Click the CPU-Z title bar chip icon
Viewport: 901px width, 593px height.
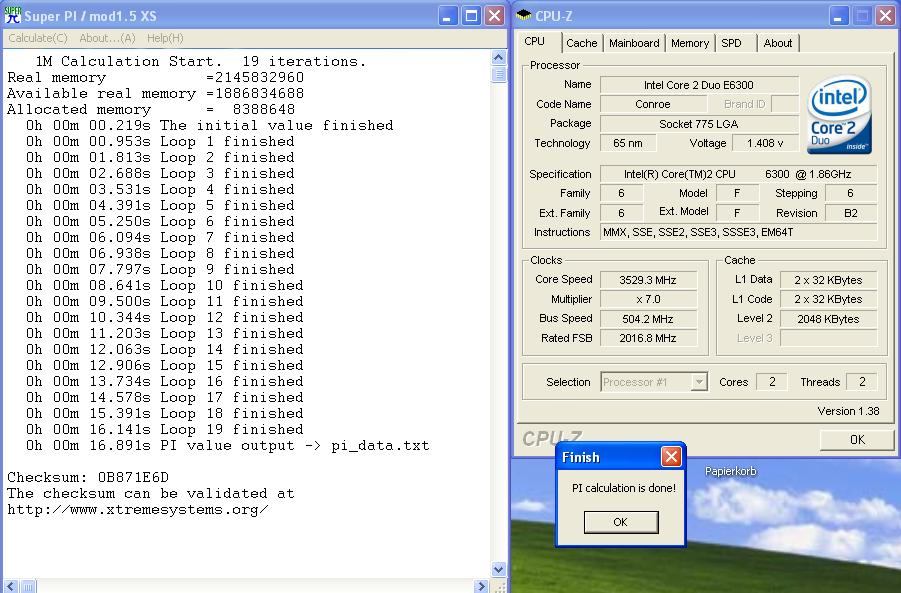tap(523, 16)
